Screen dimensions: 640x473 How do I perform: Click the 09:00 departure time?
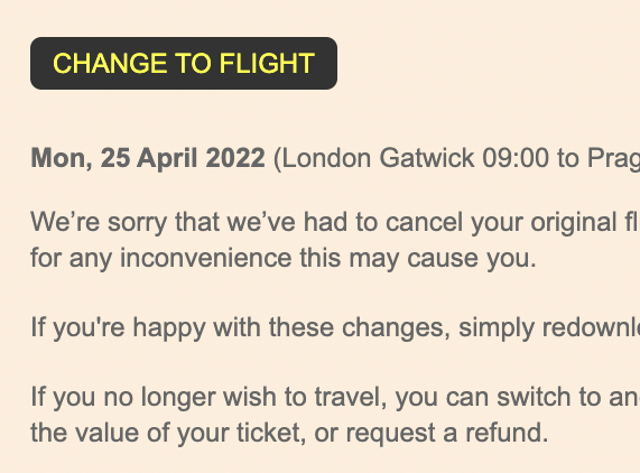(516, 158)
